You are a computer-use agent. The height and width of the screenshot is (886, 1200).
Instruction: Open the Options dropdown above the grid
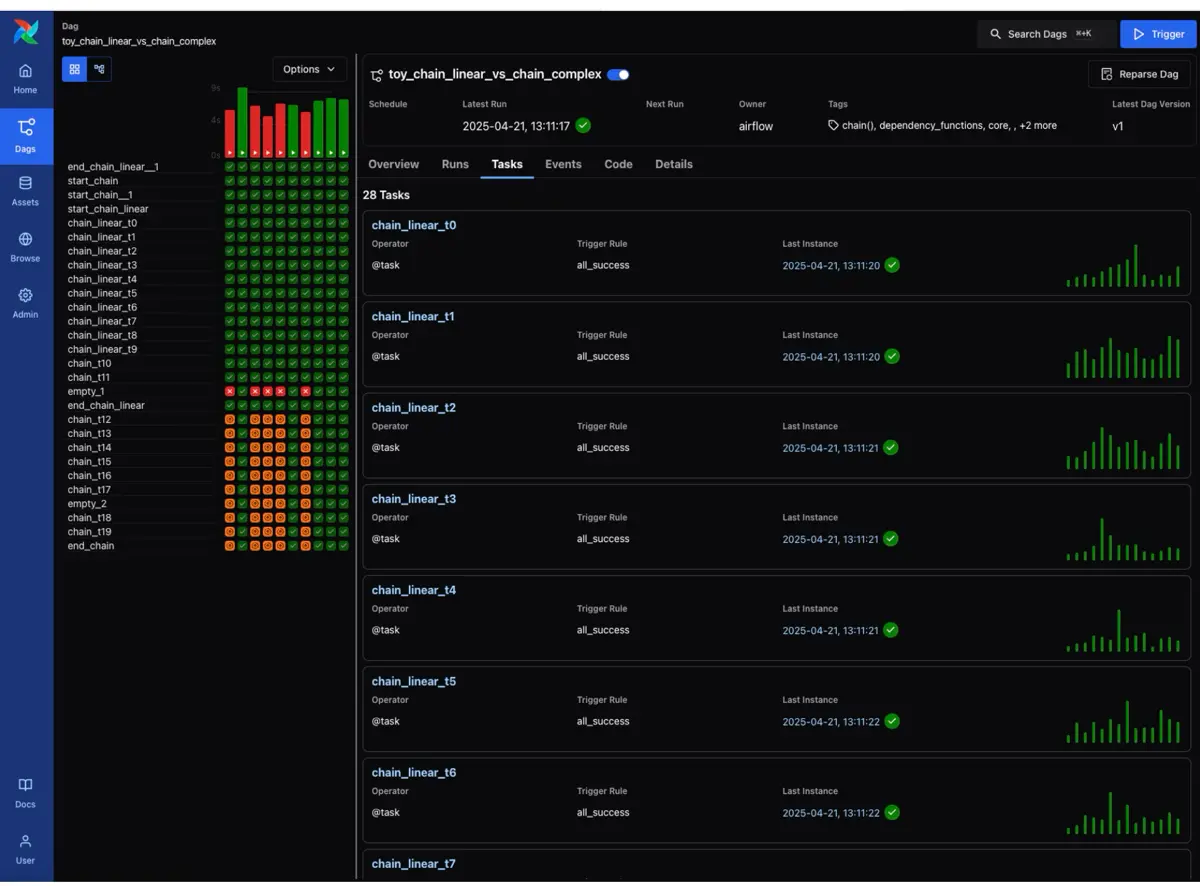pyautogui.click(x=308, y=69)
